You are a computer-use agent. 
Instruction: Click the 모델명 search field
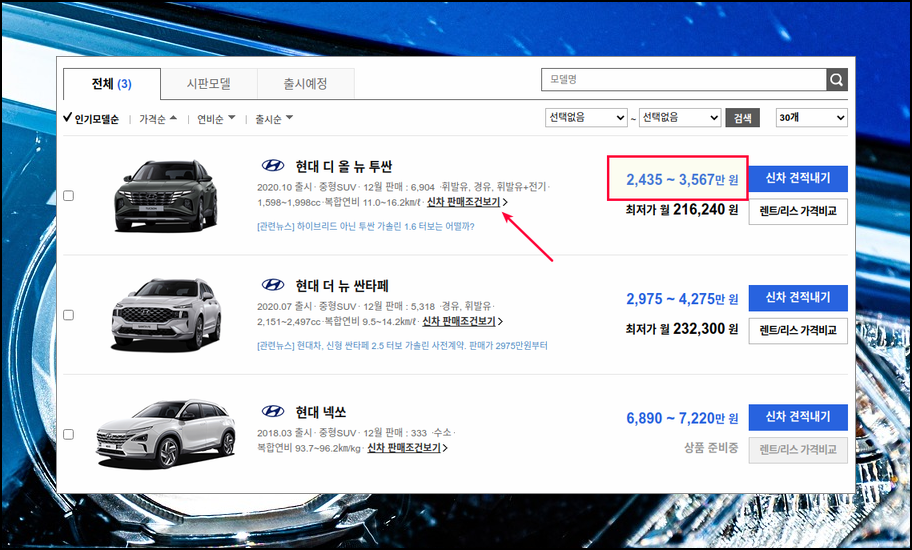tap(683, 80)
